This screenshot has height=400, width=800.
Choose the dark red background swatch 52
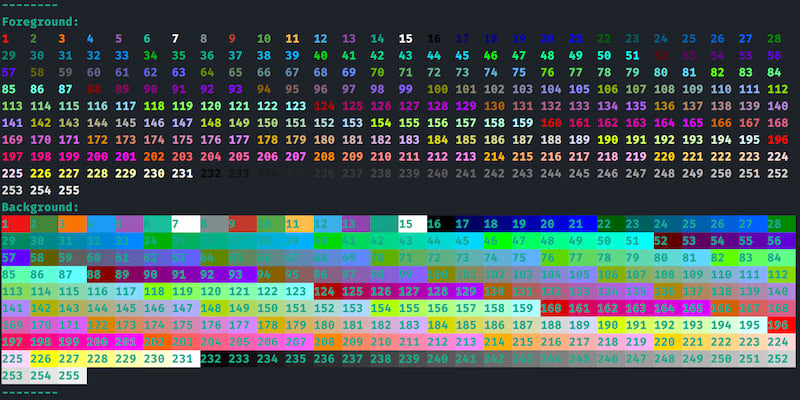coord(668,241)
